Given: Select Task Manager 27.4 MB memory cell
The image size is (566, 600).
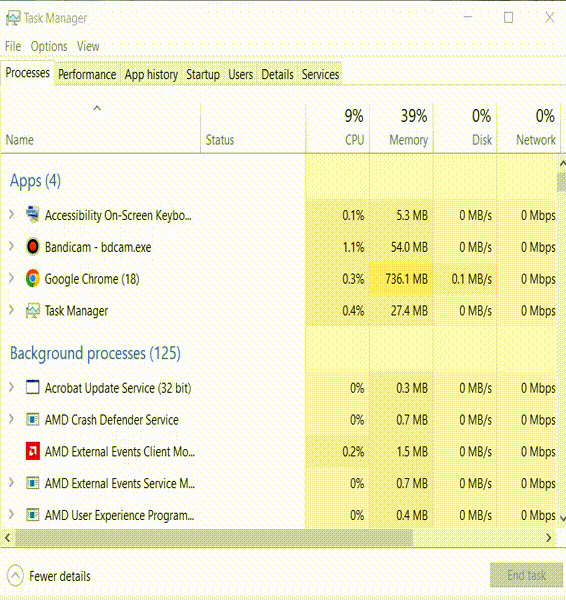Looking at the screenshot, I should pyautogui.click(x=401, y=311).
